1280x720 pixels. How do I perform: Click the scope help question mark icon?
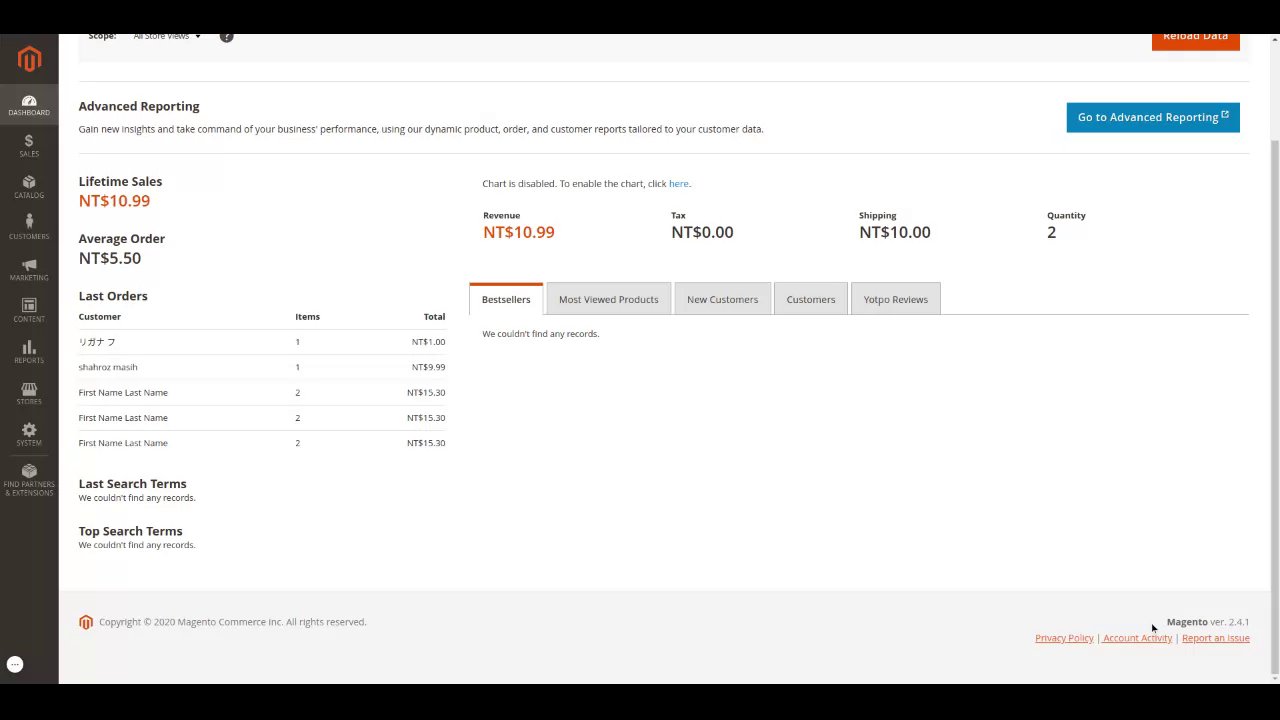[x=227, y=37]
